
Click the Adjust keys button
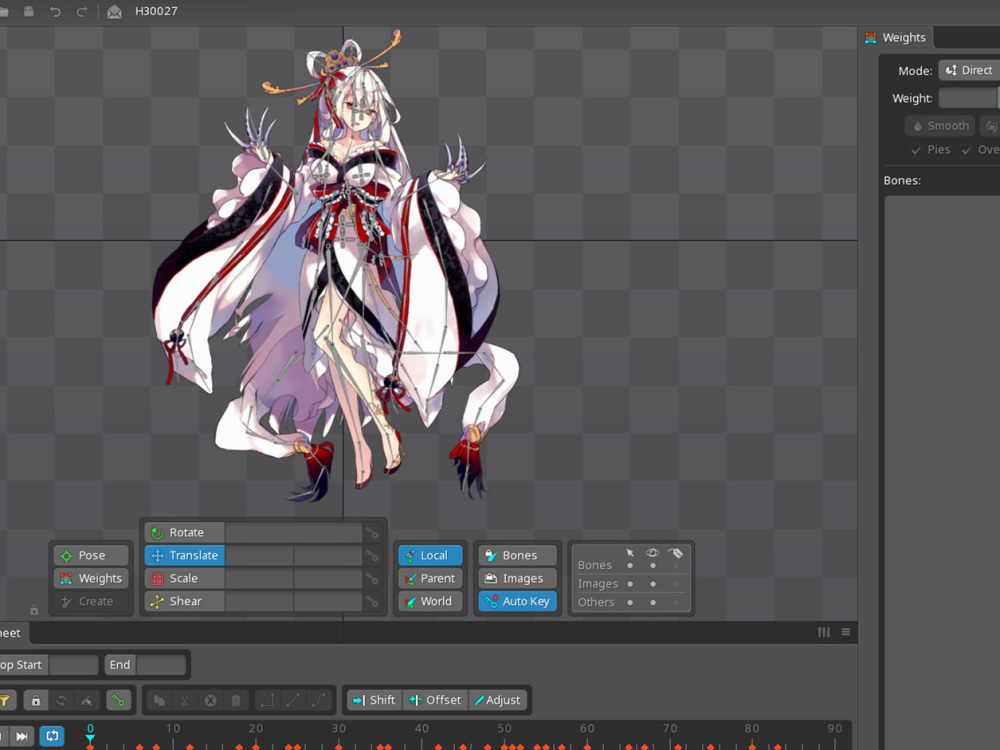pyautogui.click(x=498, y=700)
